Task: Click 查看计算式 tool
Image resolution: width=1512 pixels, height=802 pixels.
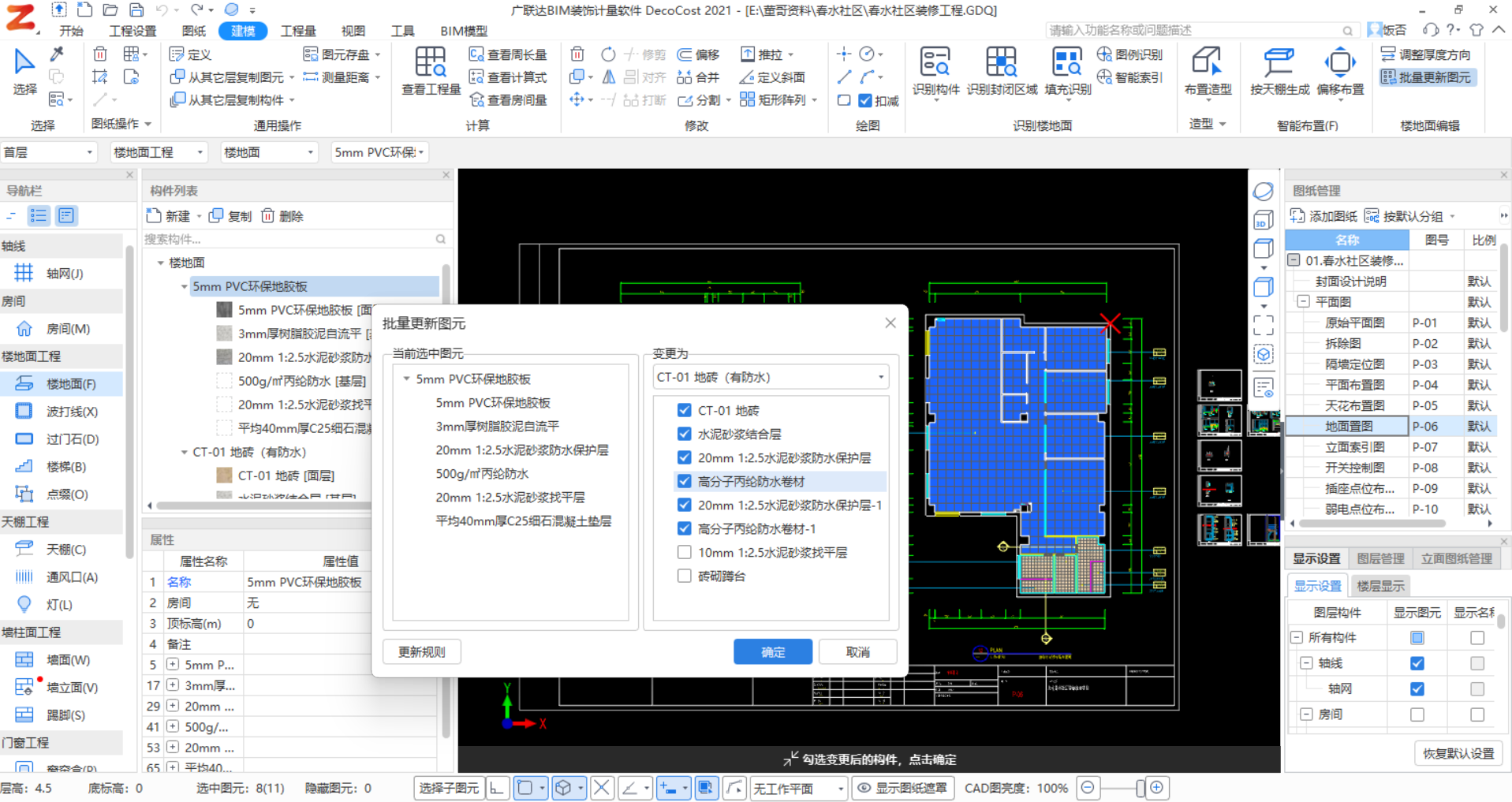Action: coord(508,77)
